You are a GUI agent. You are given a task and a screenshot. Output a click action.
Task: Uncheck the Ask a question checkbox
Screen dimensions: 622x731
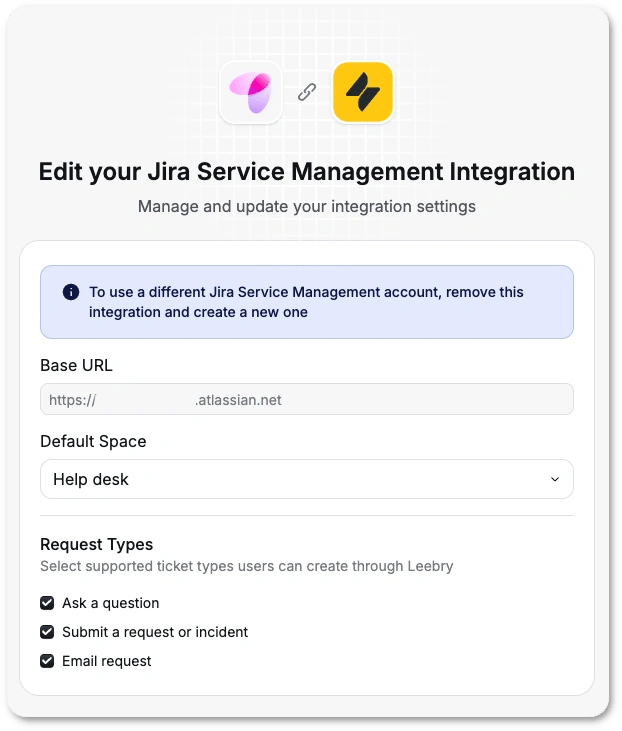(47, 603)
